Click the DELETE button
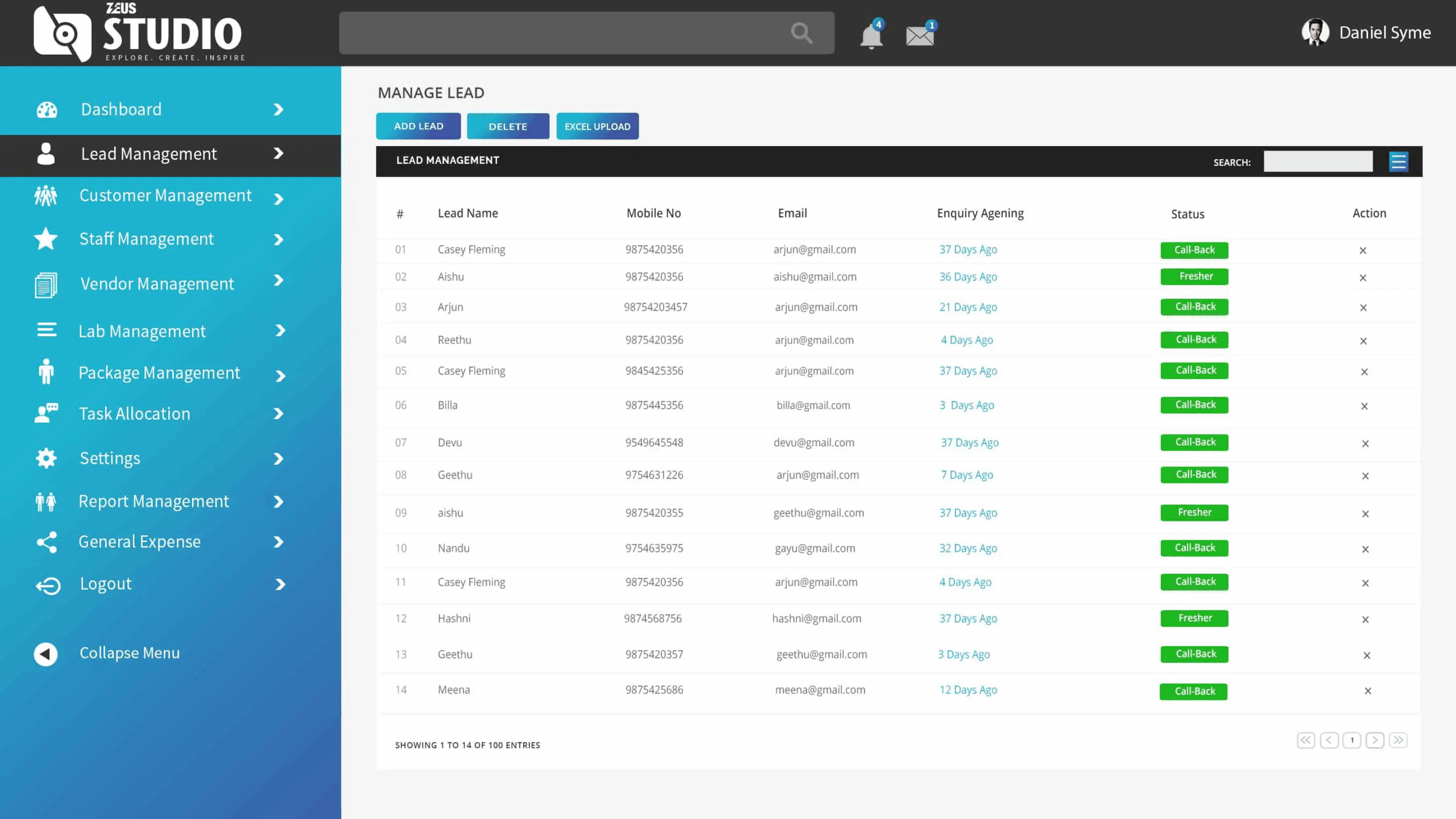 coord(508,126)
